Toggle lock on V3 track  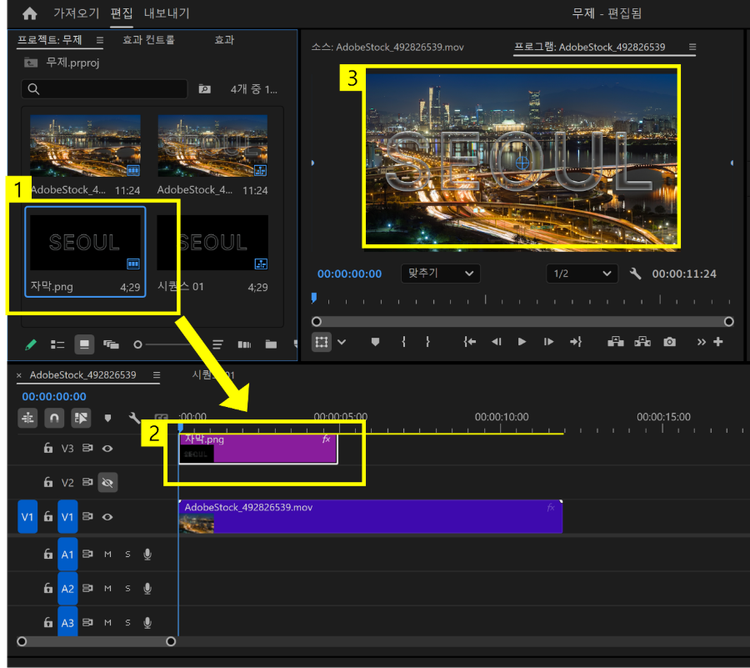[x=48, y=449]
